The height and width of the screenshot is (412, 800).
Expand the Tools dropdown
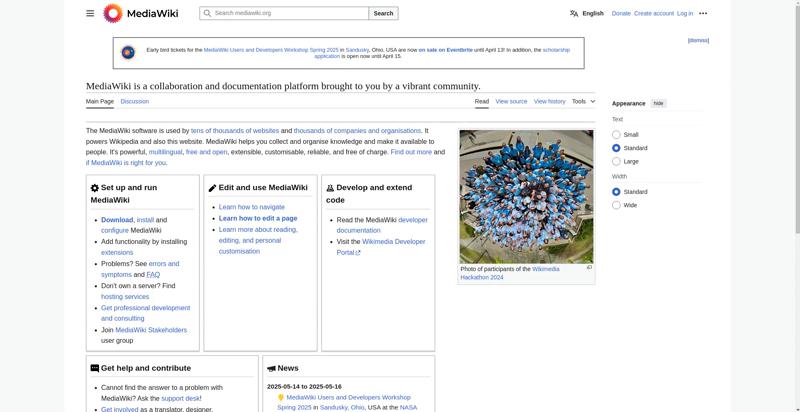pos(583,101)
